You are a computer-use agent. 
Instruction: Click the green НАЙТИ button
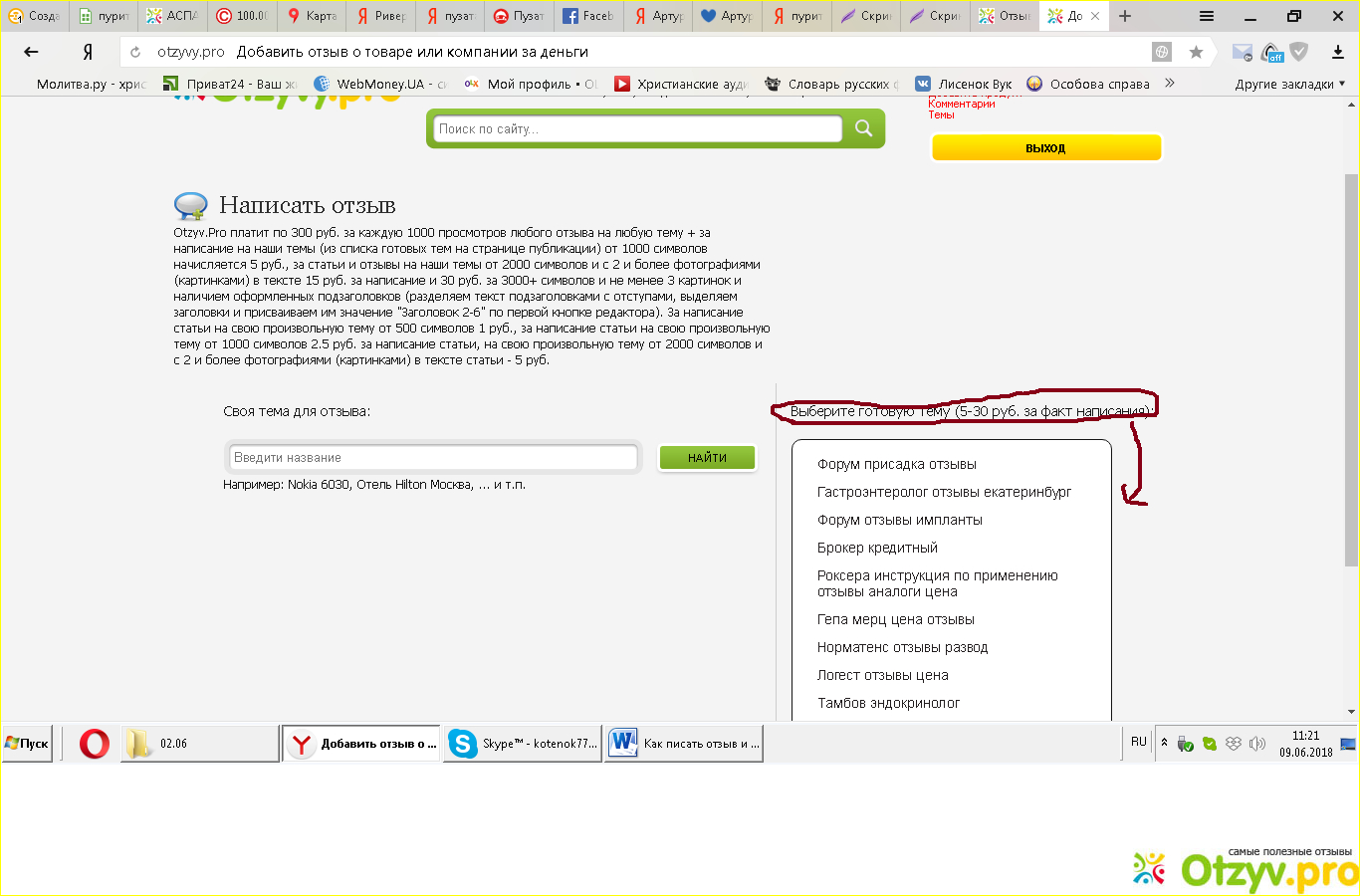pos(707,458)
